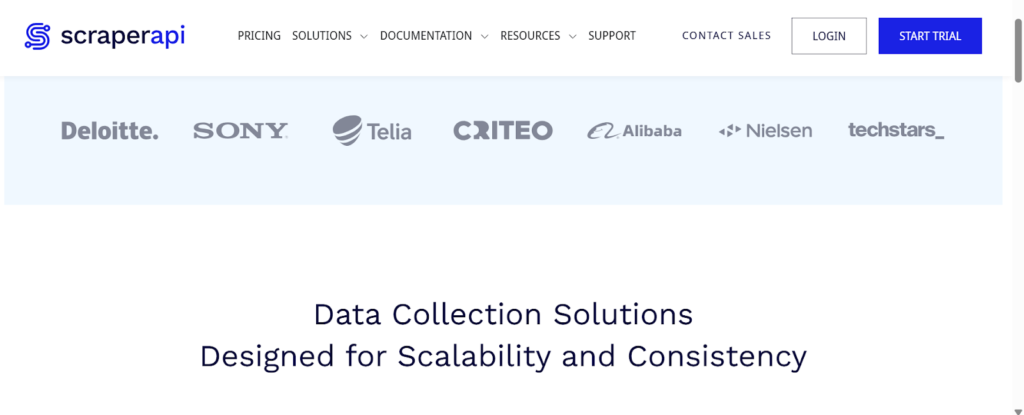Expand the Documentation dropdown chevron
Screen dimensions: 1024x415
coord(484,37)
